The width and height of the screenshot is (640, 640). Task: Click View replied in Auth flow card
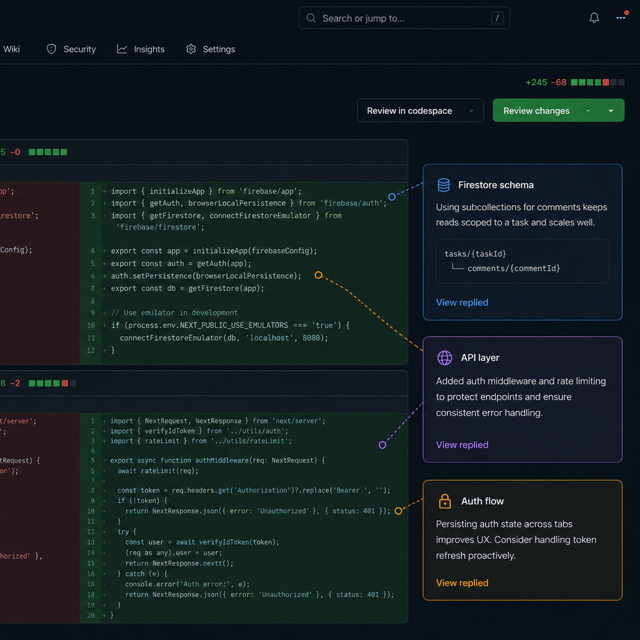[462, 583]
